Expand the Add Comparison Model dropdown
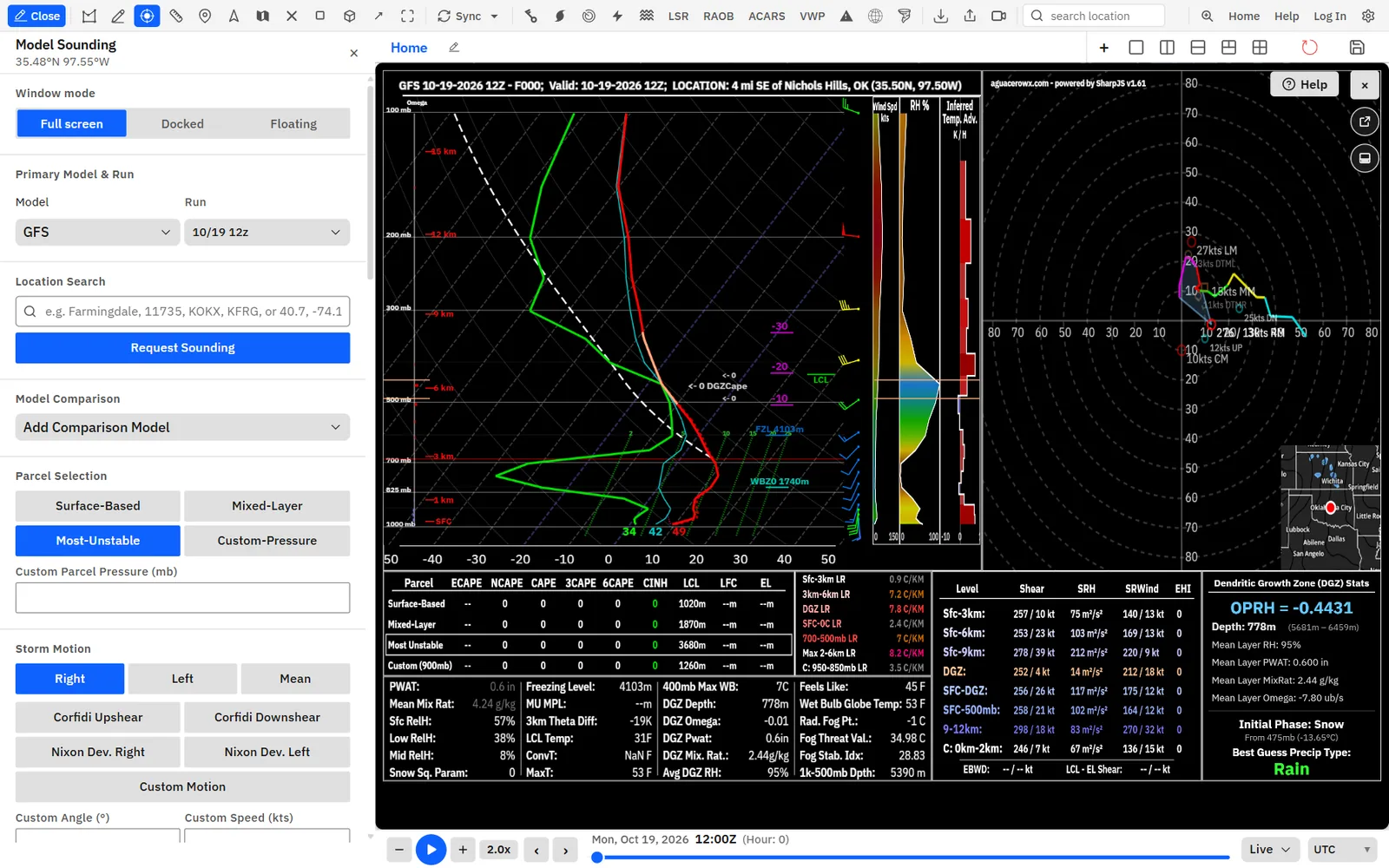The height and width of the screenshot is (868, 1389). coord(182,427)
